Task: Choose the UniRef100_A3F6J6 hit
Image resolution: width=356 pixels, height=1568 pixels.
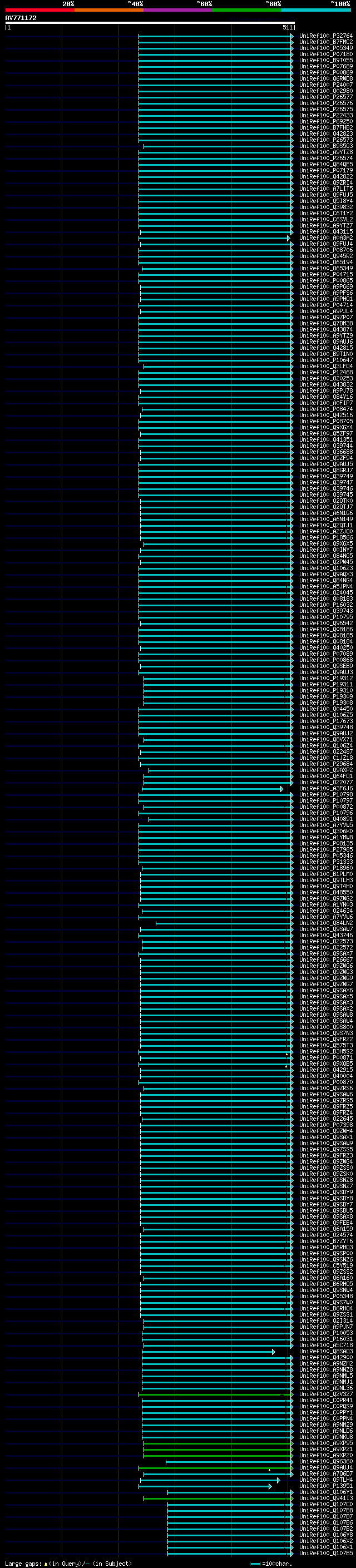Action: click(326, 788)
